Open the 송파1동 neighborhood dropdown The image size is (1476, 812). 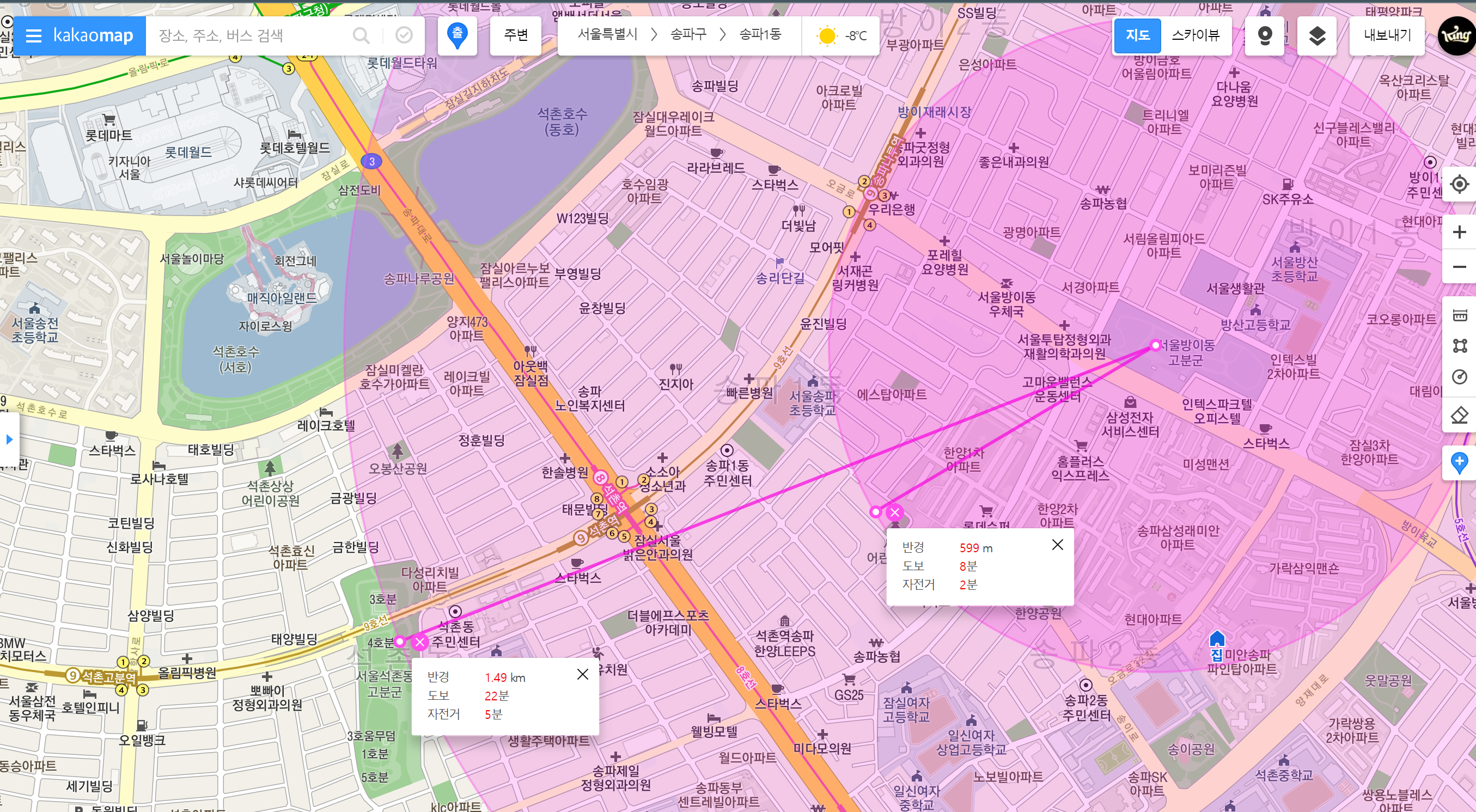760,34
